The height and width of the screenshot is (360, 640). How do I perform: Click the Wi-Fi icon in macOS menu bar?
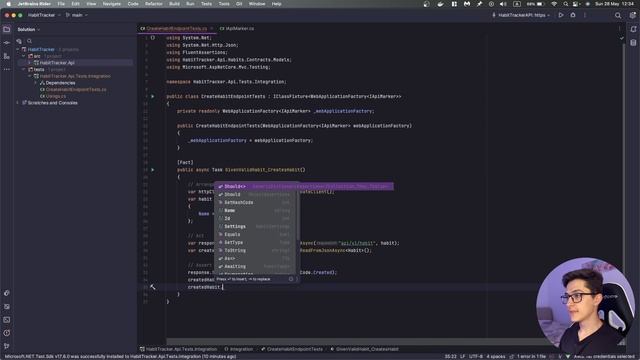click(554, 4)
